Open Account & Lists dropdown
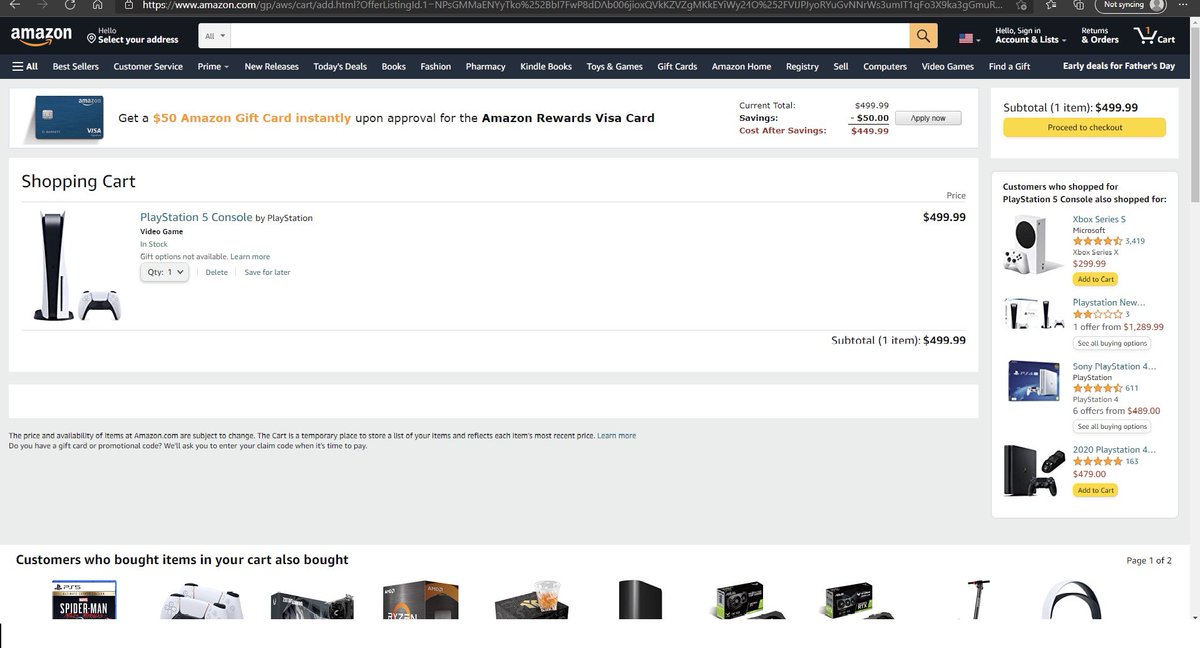The height and width of the screenshot is (648, 1200). click(x=1030, y=36)
